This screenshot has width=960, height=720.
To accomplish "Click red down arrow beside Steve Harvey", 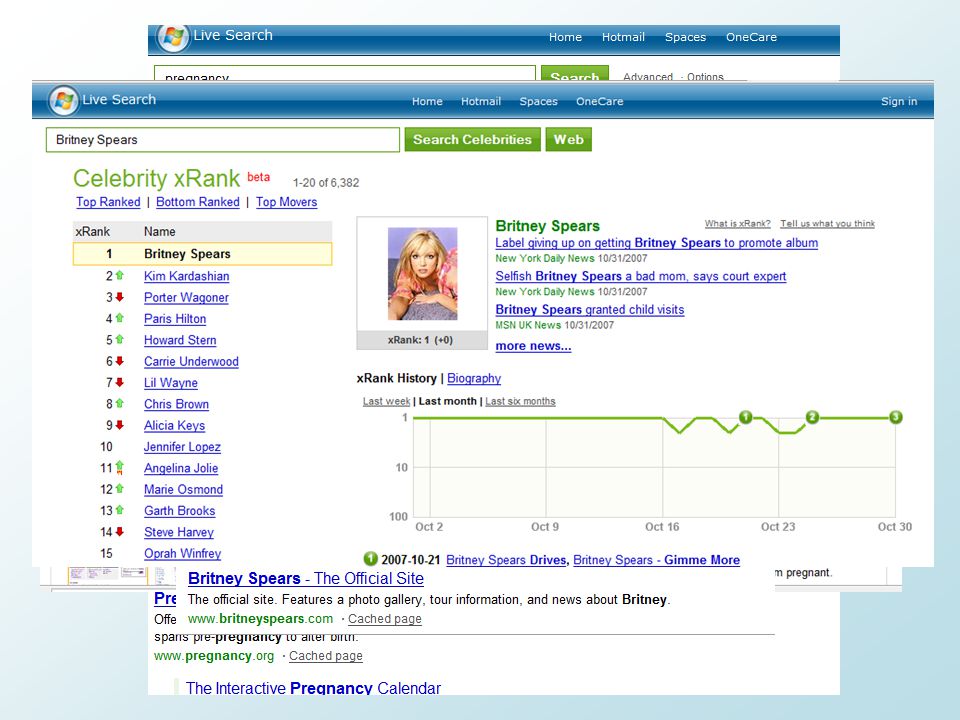I will 119,531.
